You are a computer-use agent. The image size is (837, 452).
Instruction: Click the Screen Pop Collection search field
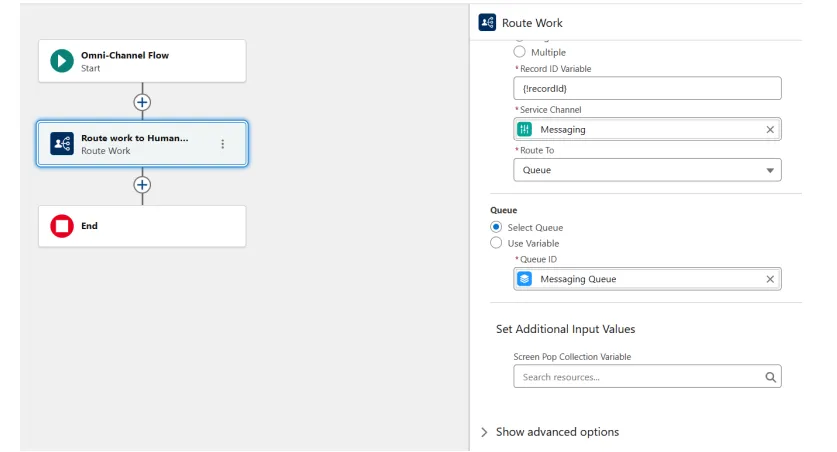637,377
